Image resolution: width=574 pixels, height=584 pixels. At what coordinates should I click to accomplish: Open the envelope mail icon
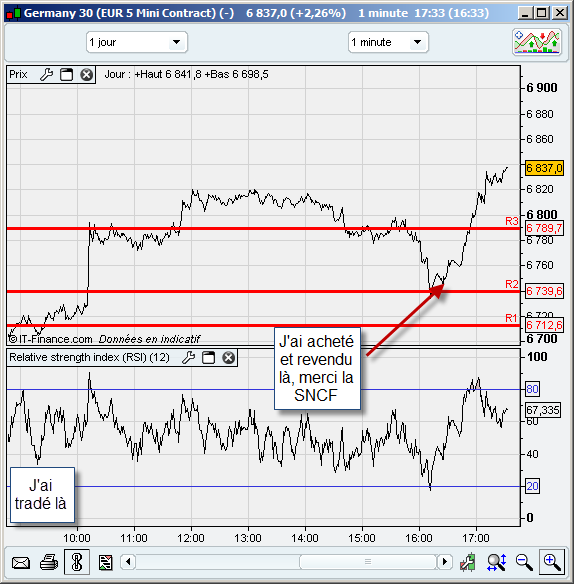(x=21, y=562)
